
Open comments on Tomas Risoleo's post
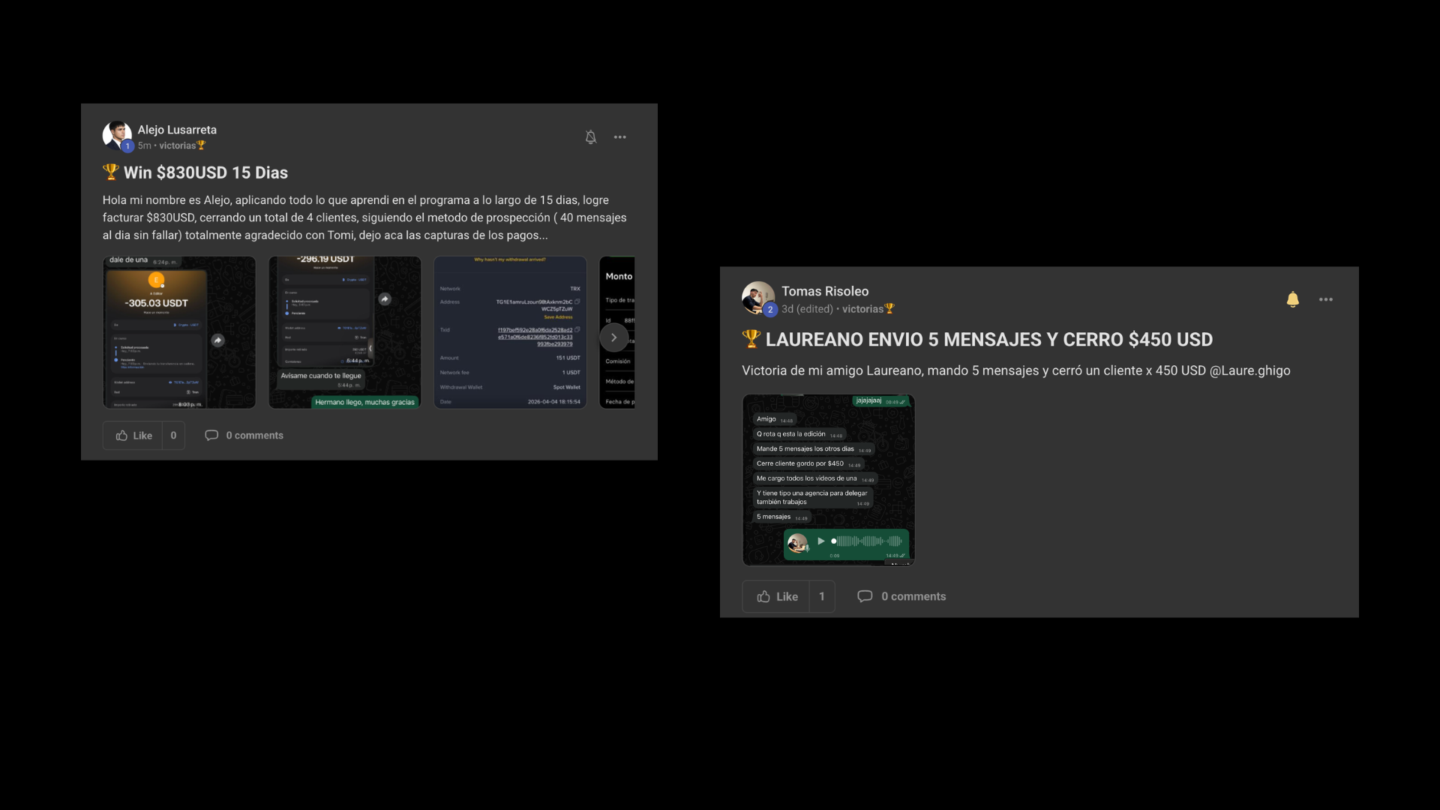pos(901,596)
